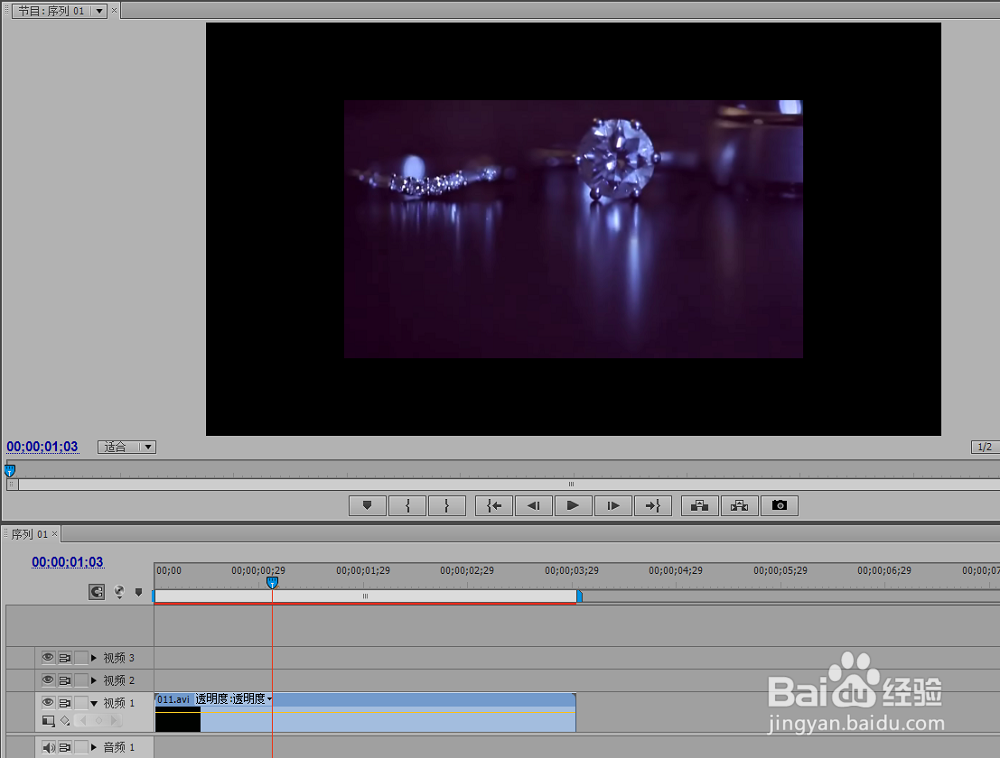This screenshot has width=1000, height=758.
Task: Click the timeline playhead on ruler
Action: coord(272,583)
